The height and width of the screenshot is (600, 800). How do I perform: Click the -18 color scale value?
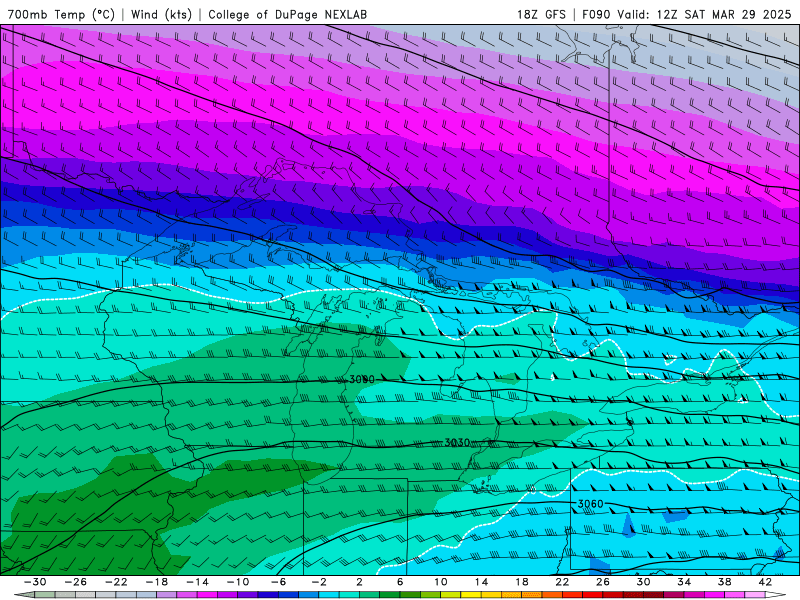tap(157, 582)
